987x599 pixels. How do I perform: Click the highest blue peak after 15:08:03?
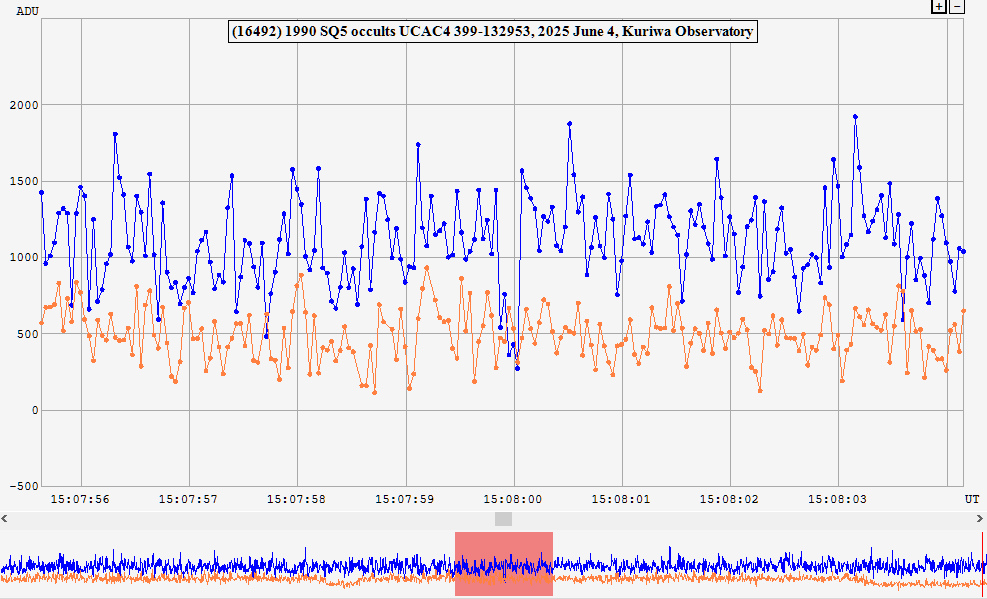pos(855,117)
